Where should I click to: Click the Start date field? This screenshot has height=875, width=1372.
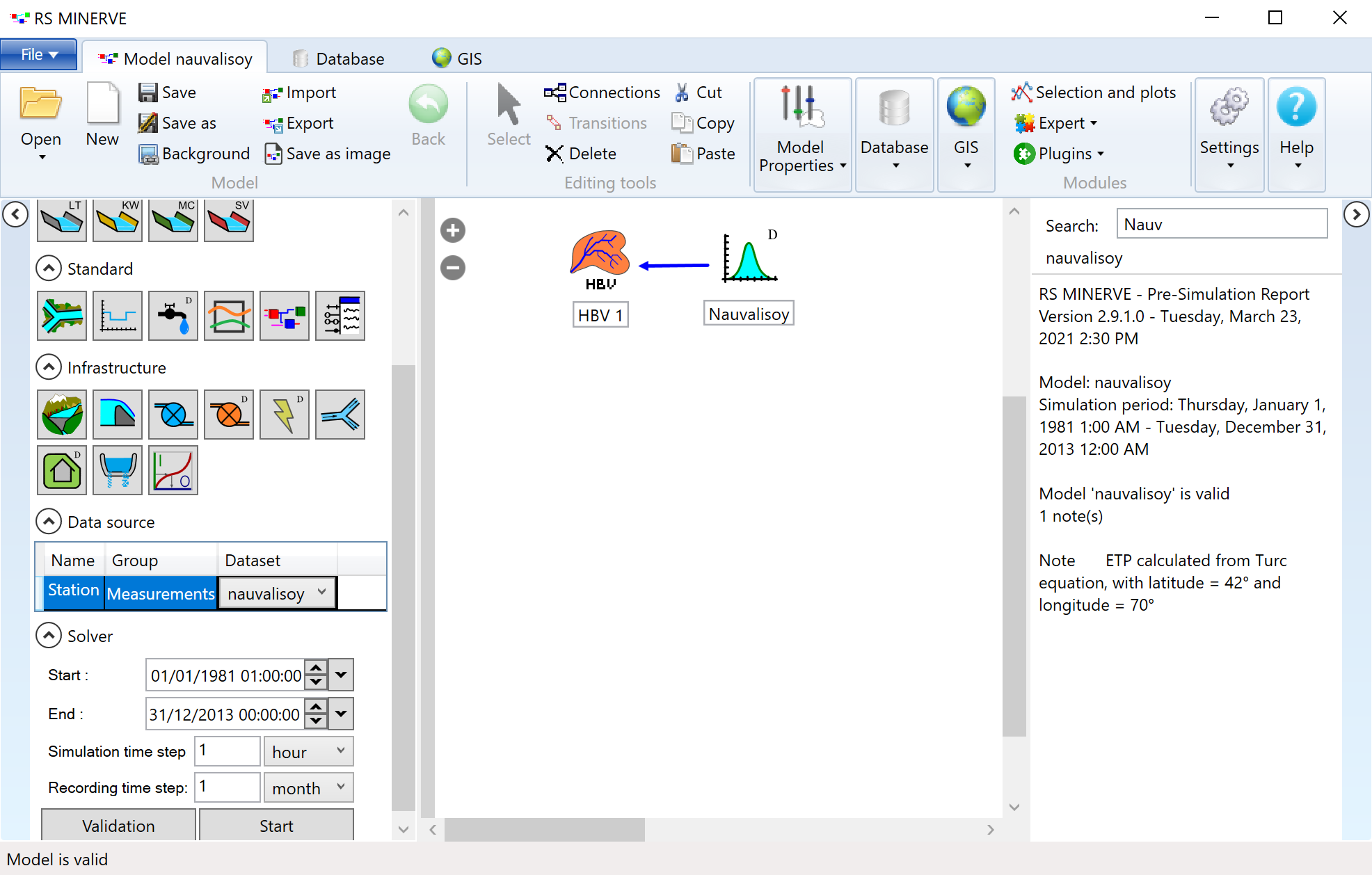226,675
